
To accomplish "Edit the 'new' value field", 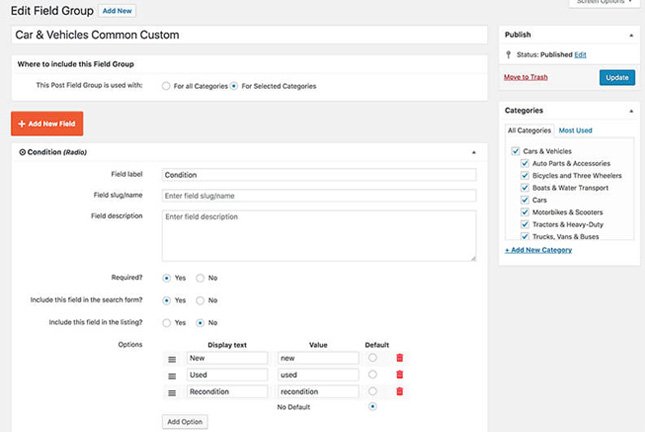I will (x=318, y=358).
